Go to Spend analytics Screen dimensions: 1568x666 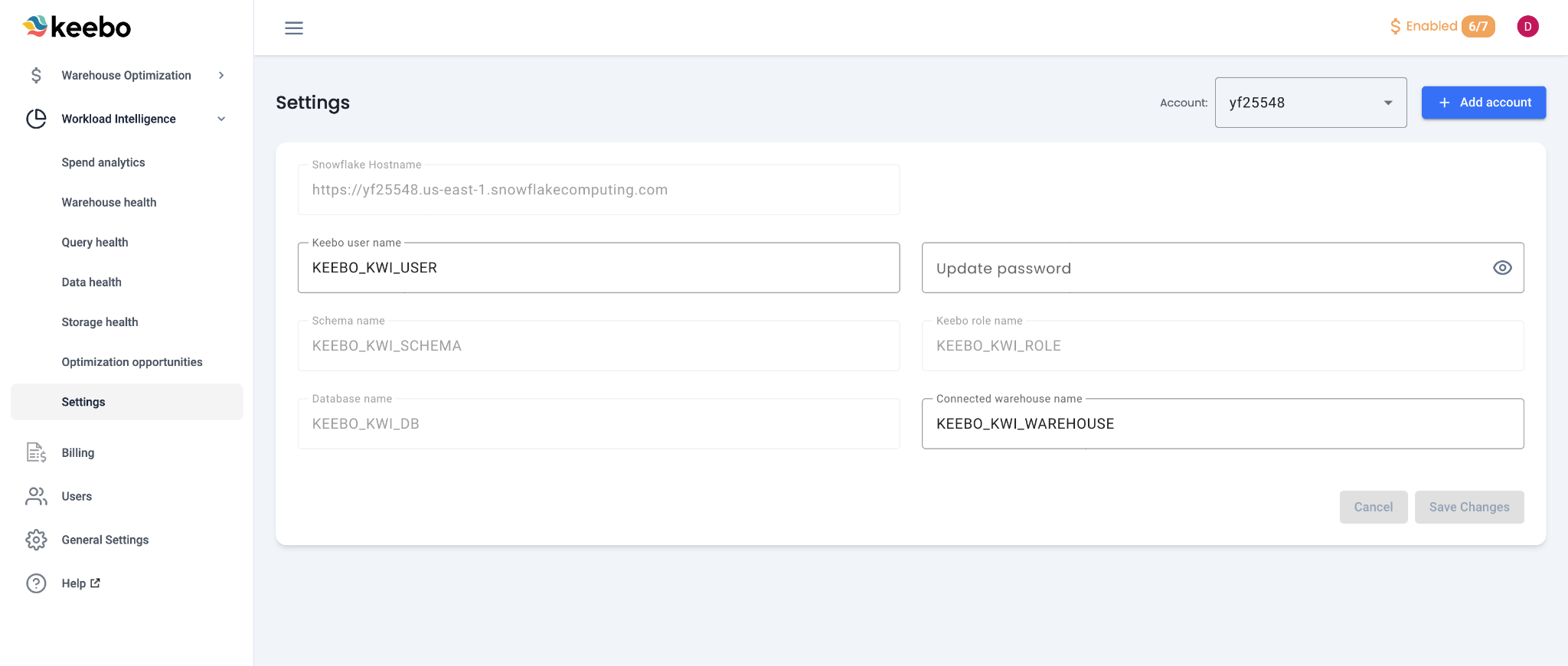tap(103, 162)
